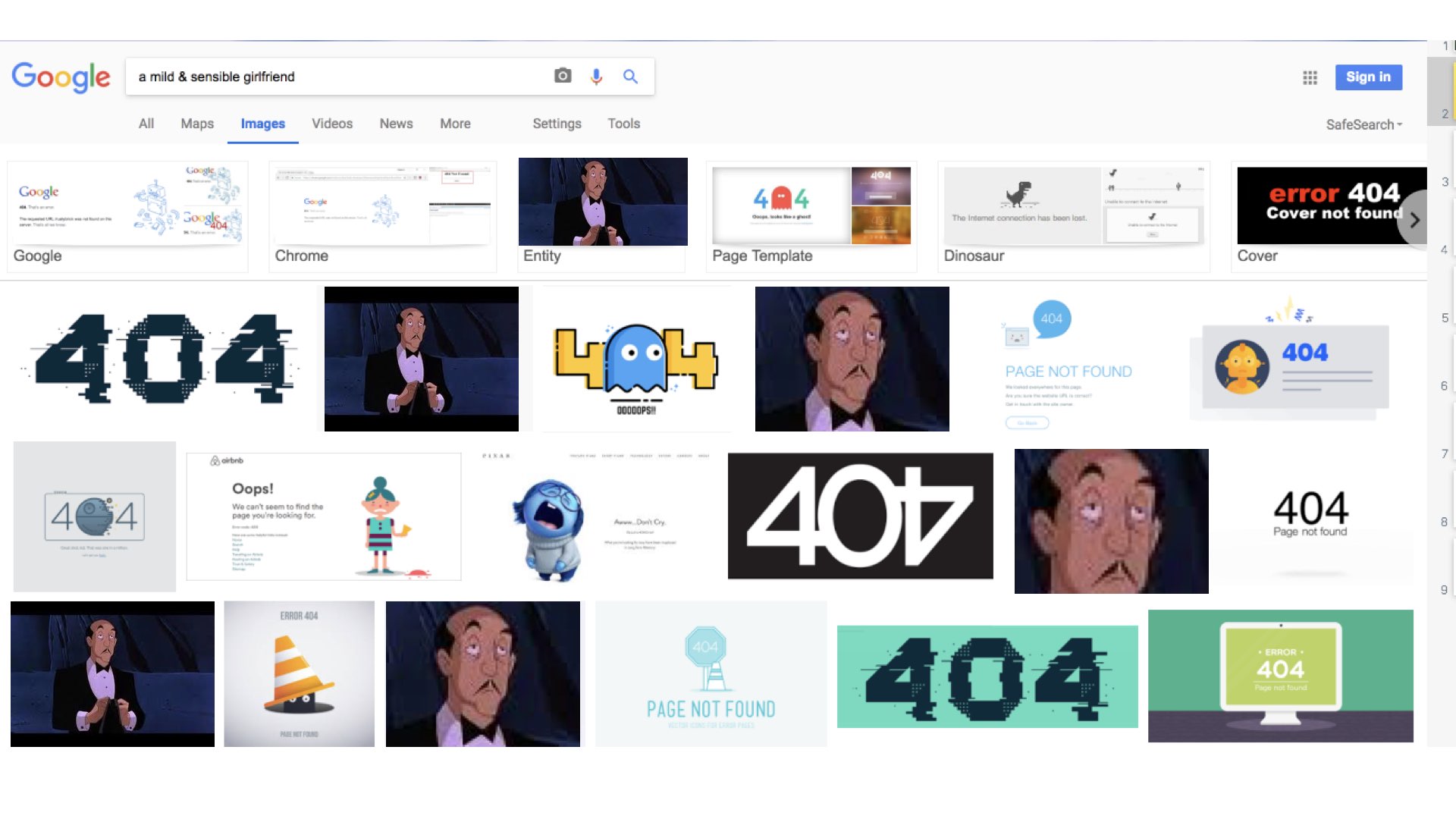1456x819 pixels.
Task: Search by image using camera icon
Action: pyautogui.click(x=562, y=76)
